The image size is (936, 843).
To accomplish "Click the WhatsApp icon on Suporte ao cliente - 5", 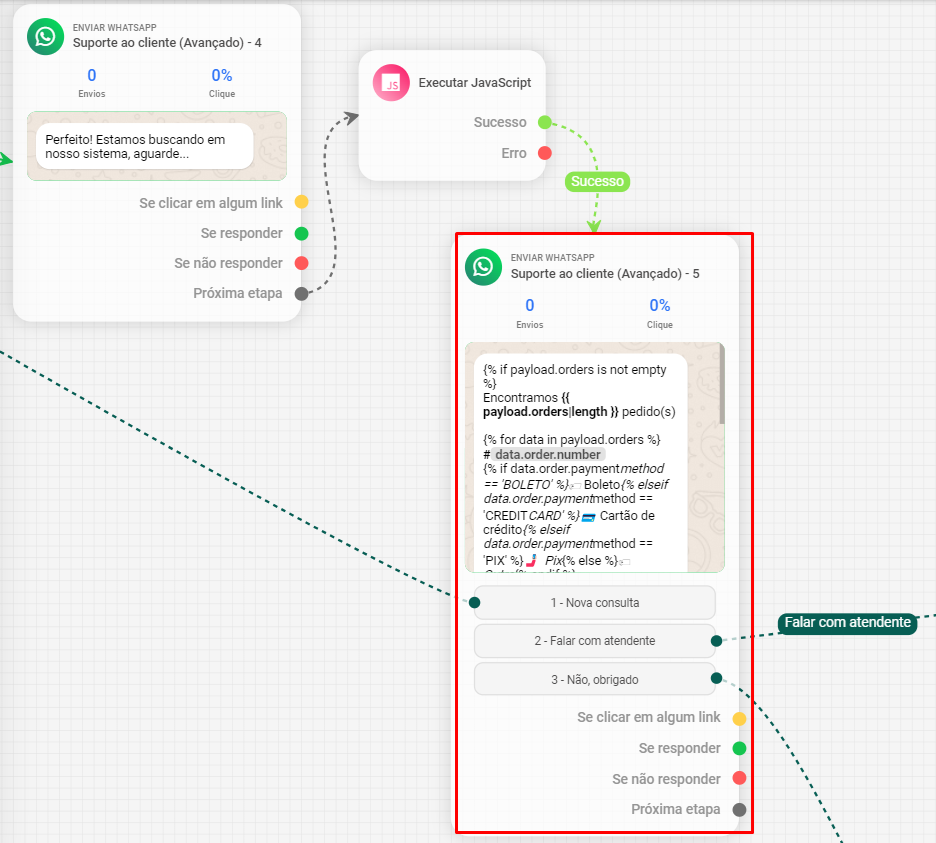I will tap(485, 267).
